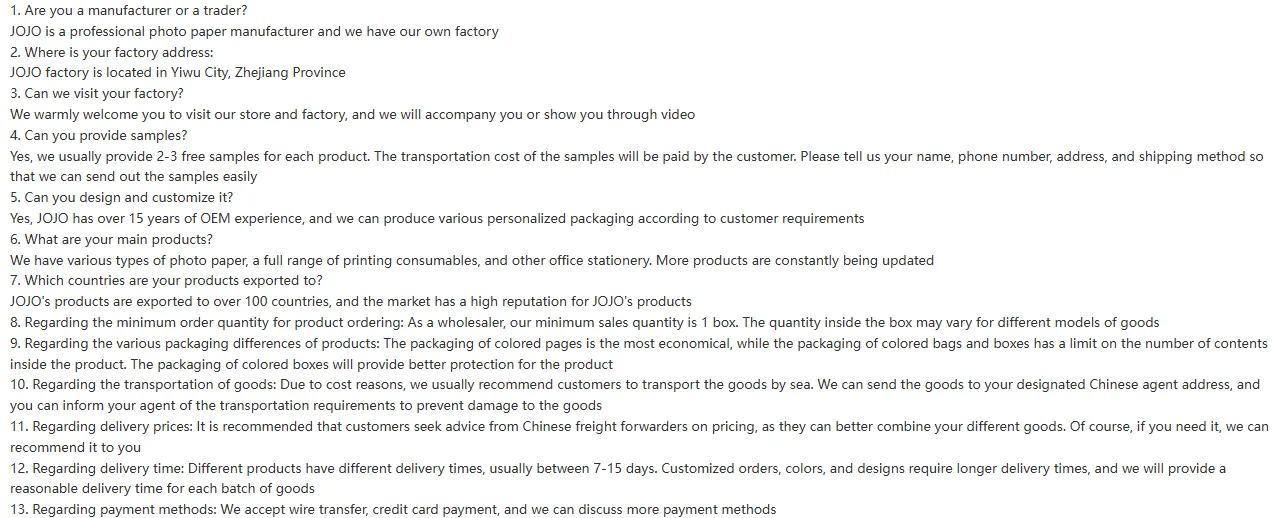Click the printing consumables and office stationery line
The image size is (1279, 518).
point(472,260)
